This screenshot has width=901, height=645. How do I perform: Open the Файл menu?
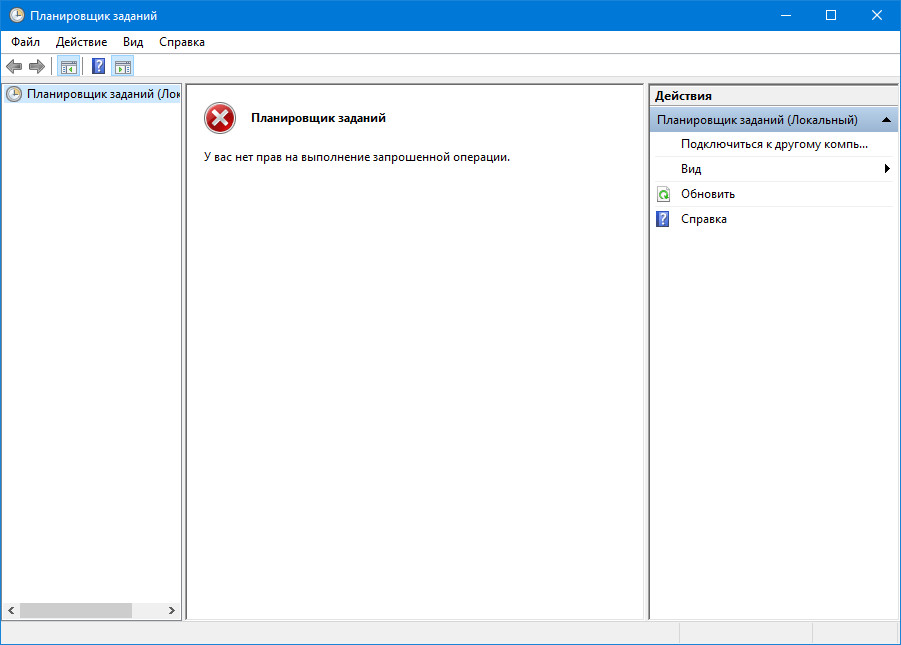click(25, 42)
